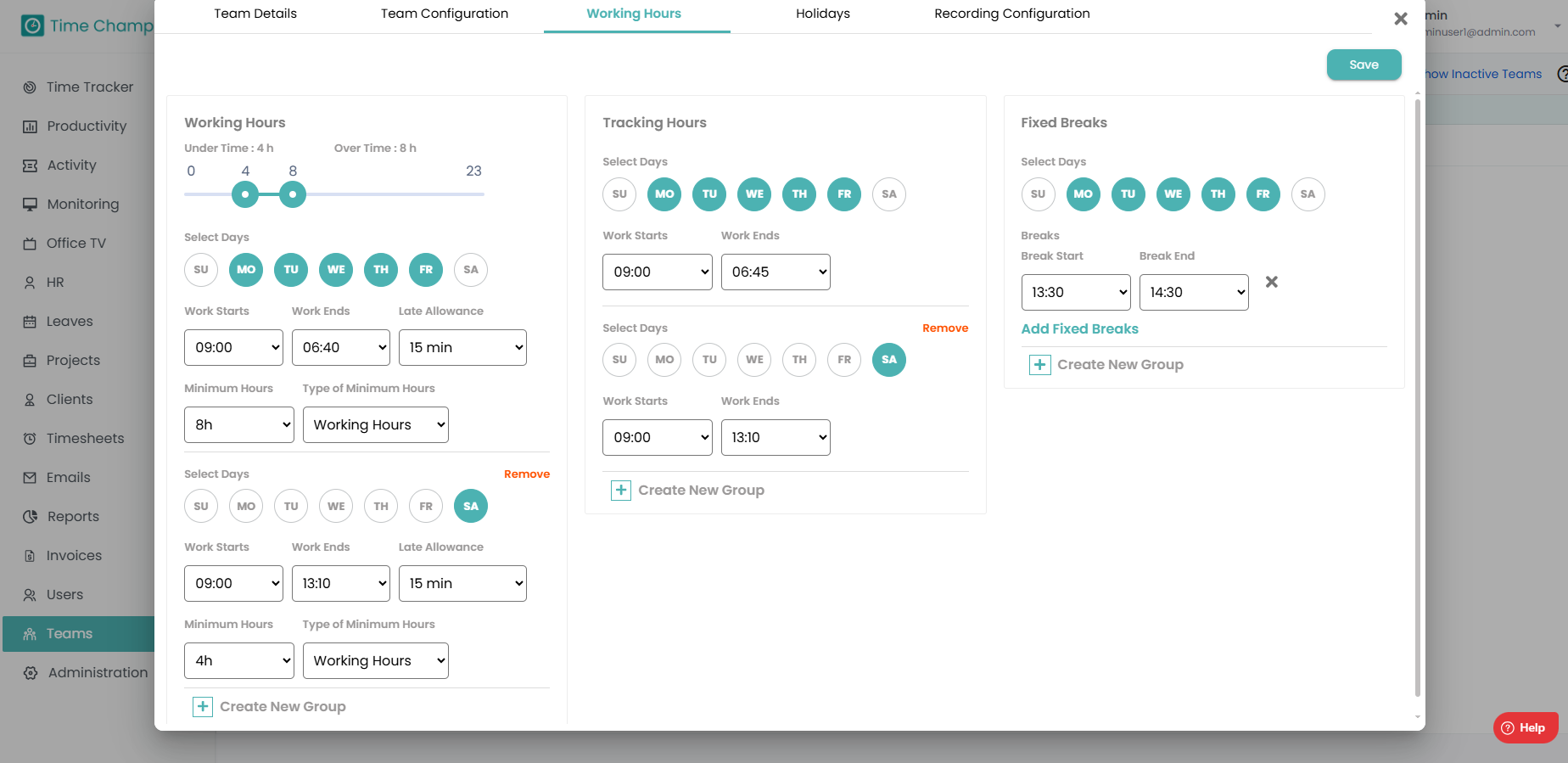Click the Time Tracker sidebar icon
1568x763 pixels.
[30, 87]
